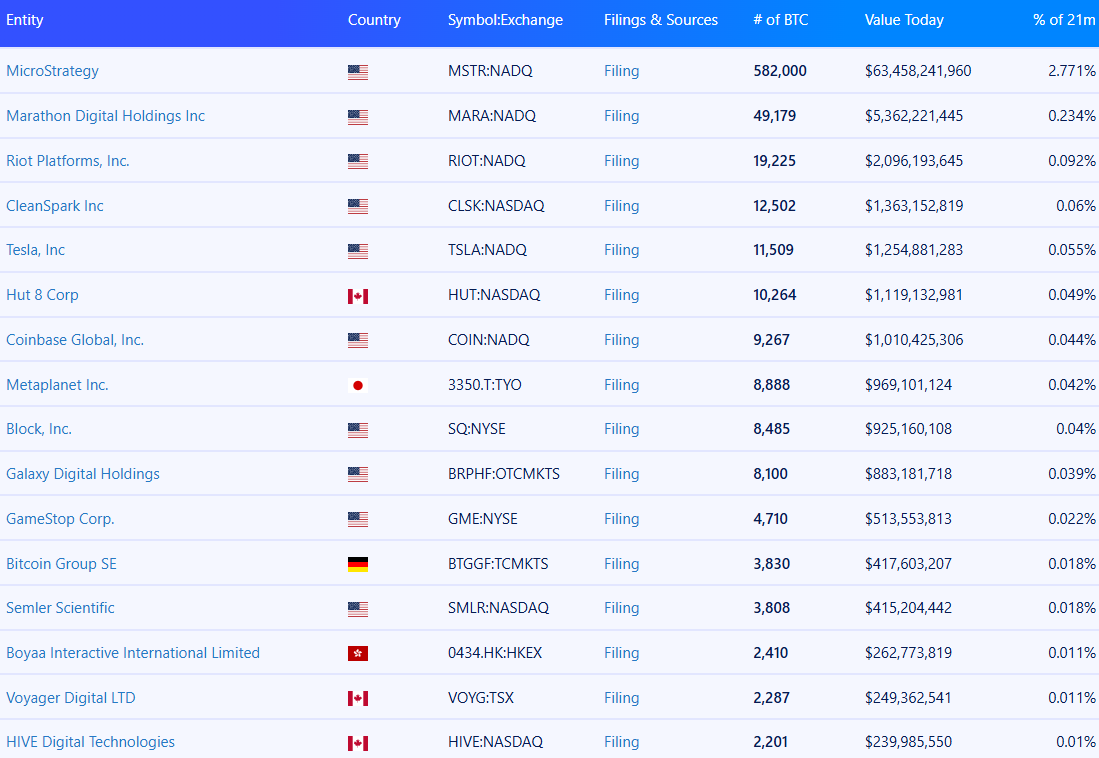
Task: Click the Canadian flag in the HIVE Digital row
Action: (x=357, y=743)
